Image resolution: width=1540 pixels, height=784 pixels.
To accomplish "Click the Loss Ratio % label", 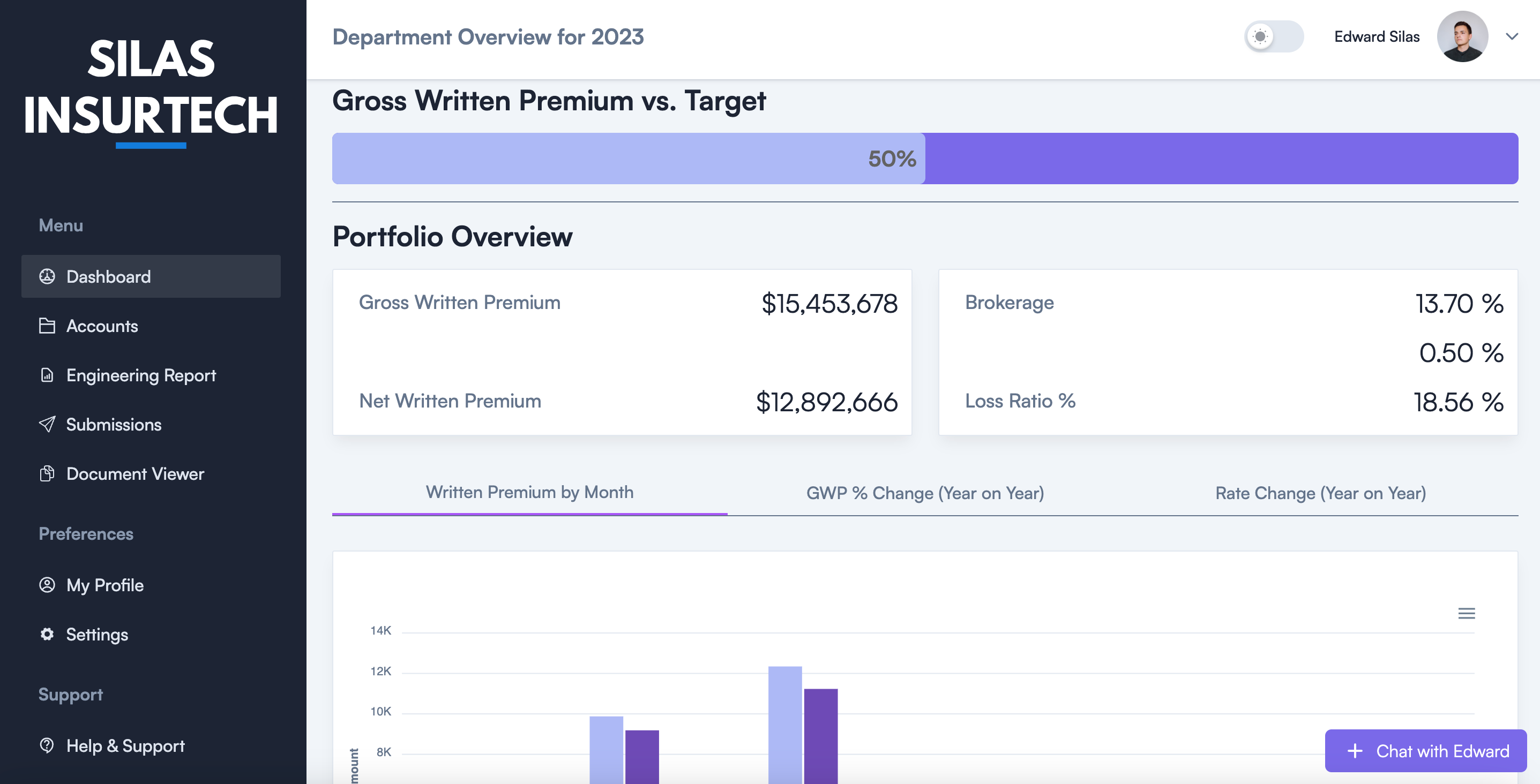I will coord(1020,401).
